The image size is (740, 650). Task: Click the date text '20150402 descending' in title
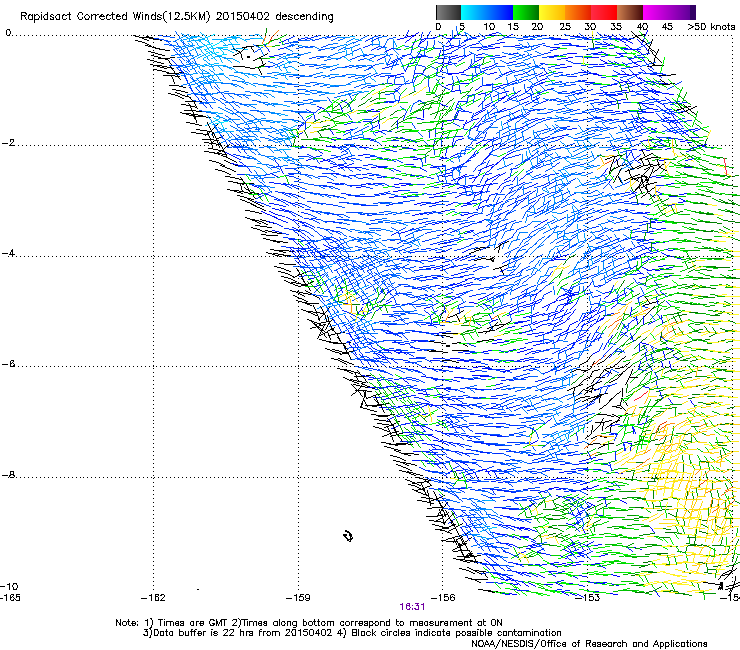pos(274,17)
